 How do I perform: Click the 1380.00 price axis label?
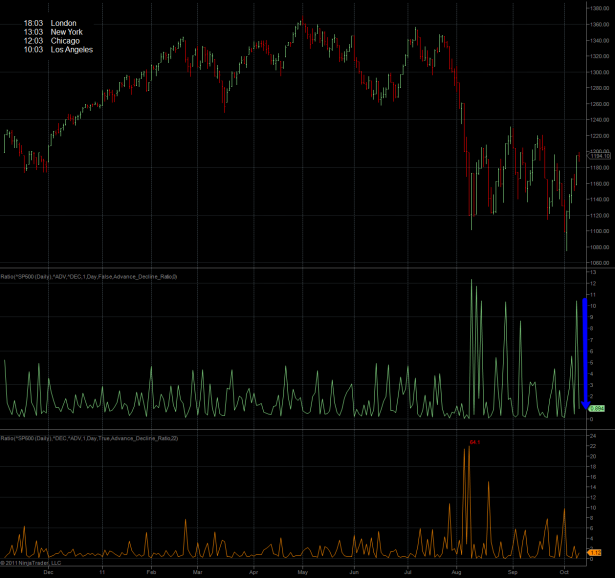tap(600, 9)
